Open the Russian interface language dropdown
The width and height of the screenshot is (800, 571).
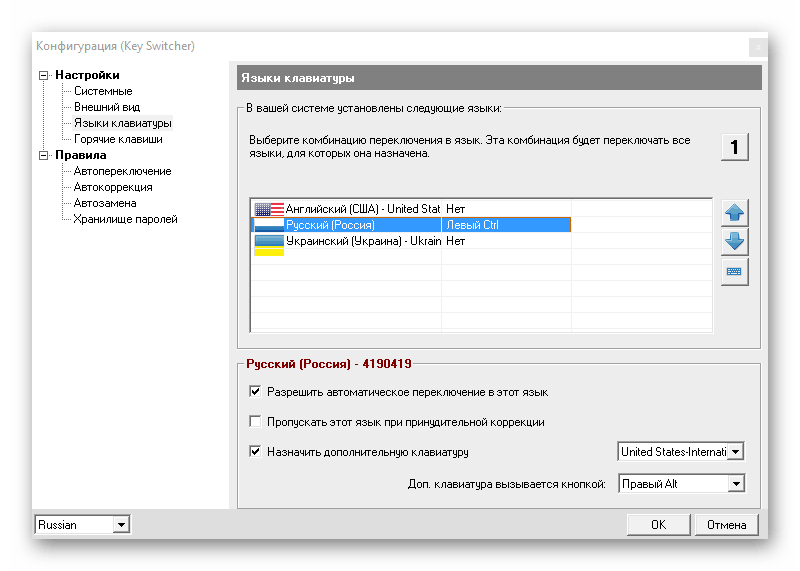(121, 525)
